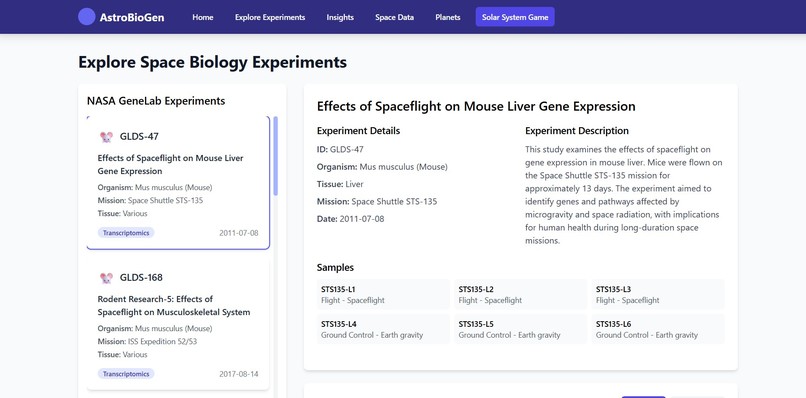Click the AstroBioGen brand name
Image resolution: width=806 pixels, height=398 pixels.
(132, 17)
